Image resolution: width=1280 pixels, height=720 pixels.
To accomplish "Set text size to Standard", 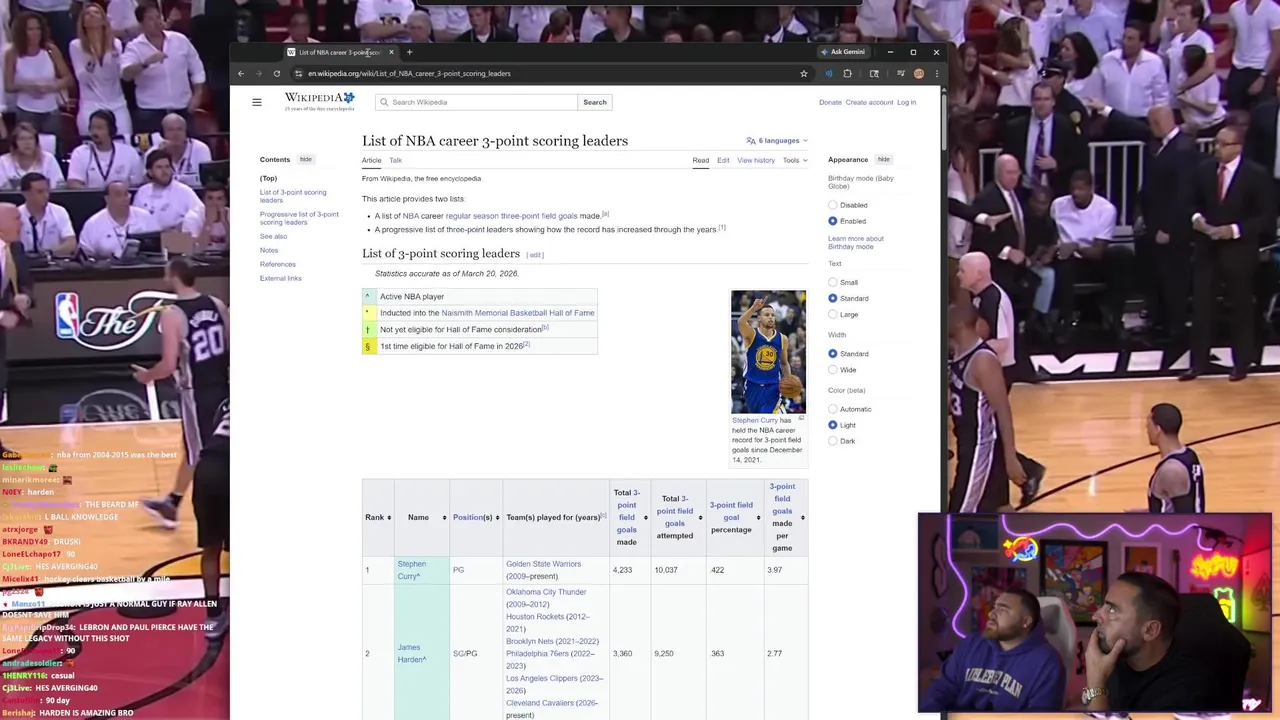I will pyautogui.click(x=833, y=298).
